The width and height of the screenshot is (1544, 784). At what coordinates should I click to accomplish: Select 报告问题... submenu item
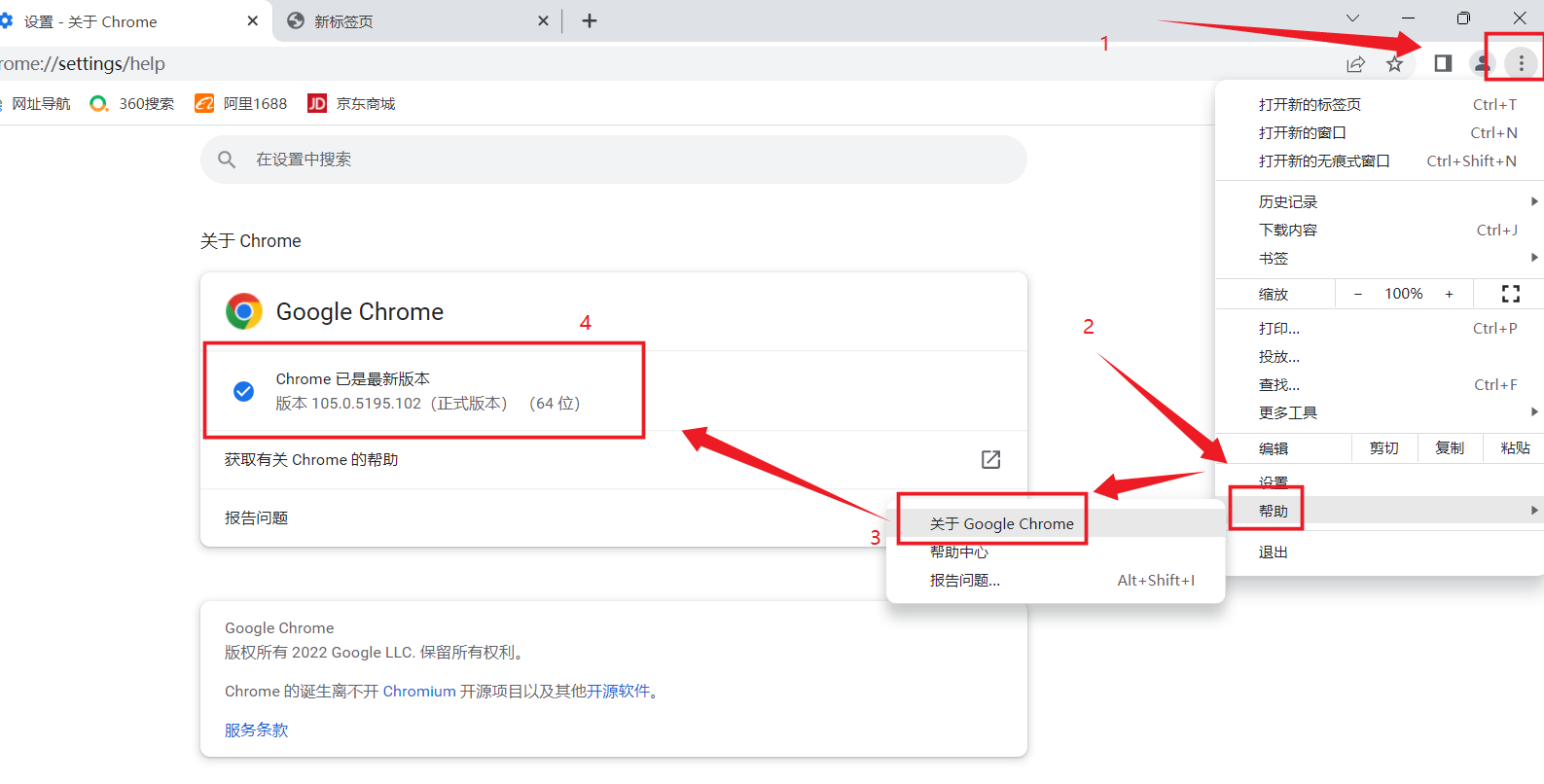1056,580
